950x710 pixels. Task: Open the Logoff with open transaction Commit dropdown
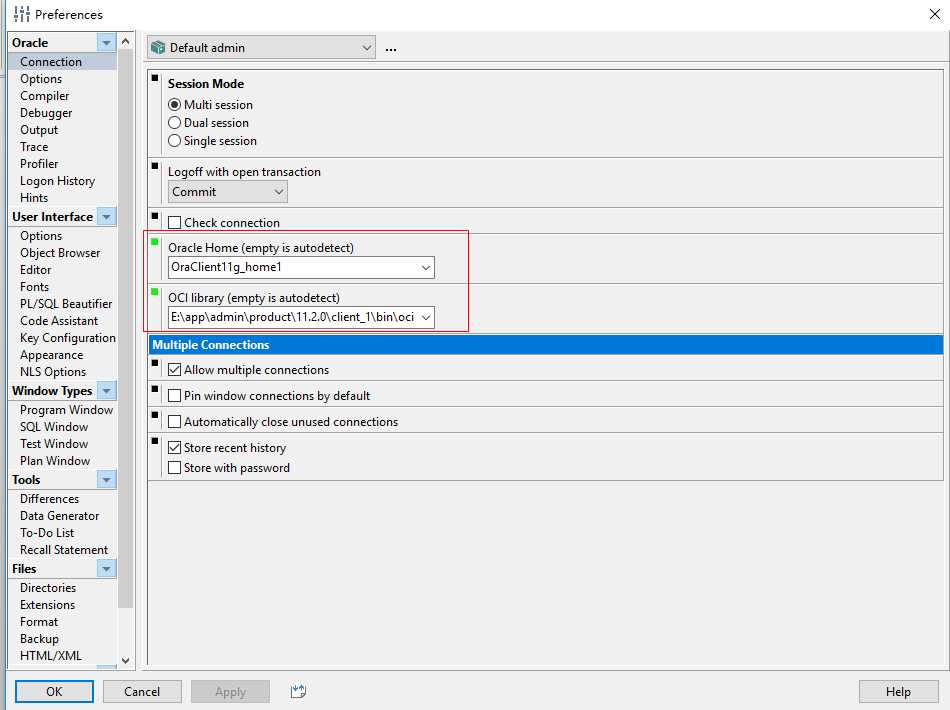pos(228,192)
